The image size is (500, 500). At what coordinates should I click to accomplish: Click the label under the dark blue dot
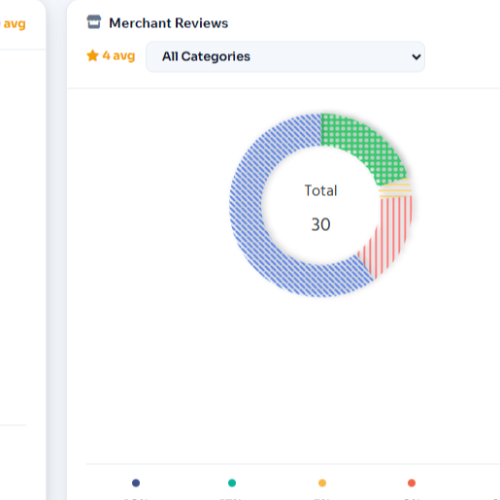(x=136, y=499)
